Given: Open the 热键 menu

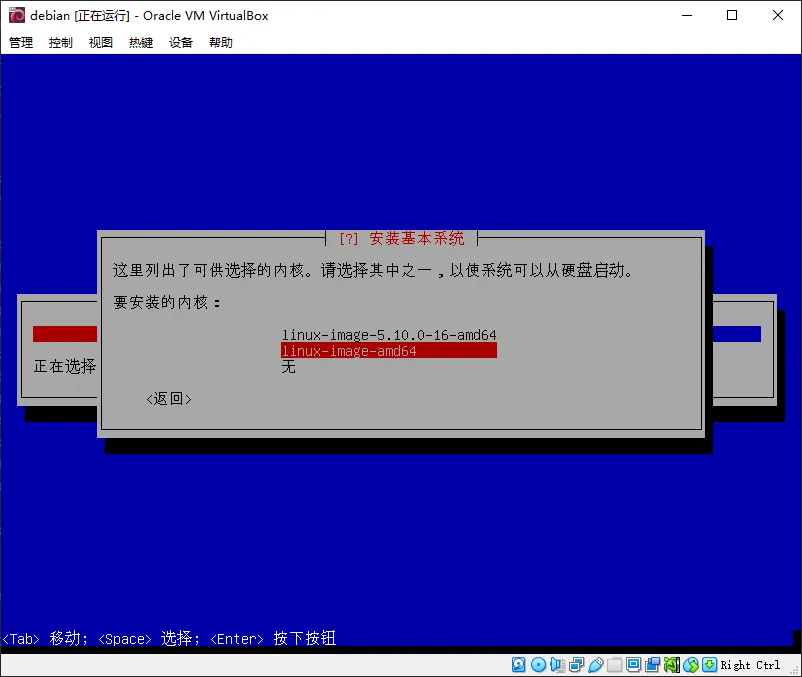Looking at the screenshot, I should pos(141,42).
